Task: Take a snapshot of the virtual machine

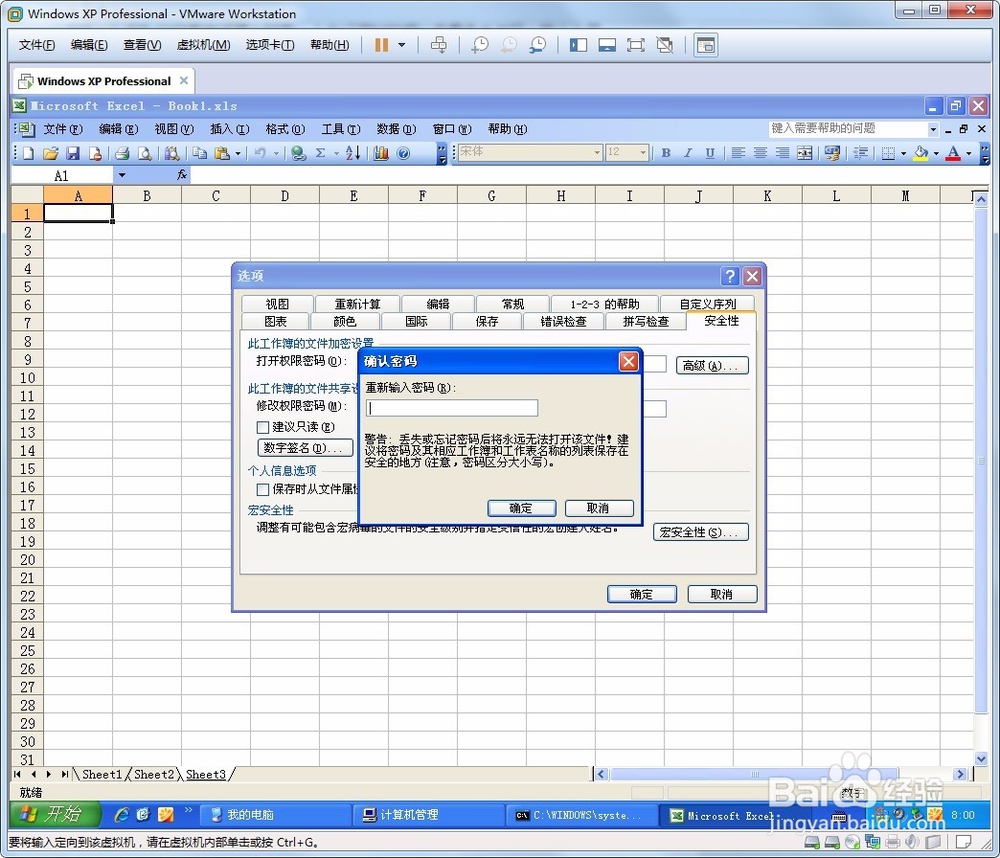Action: tap(480, 45)
